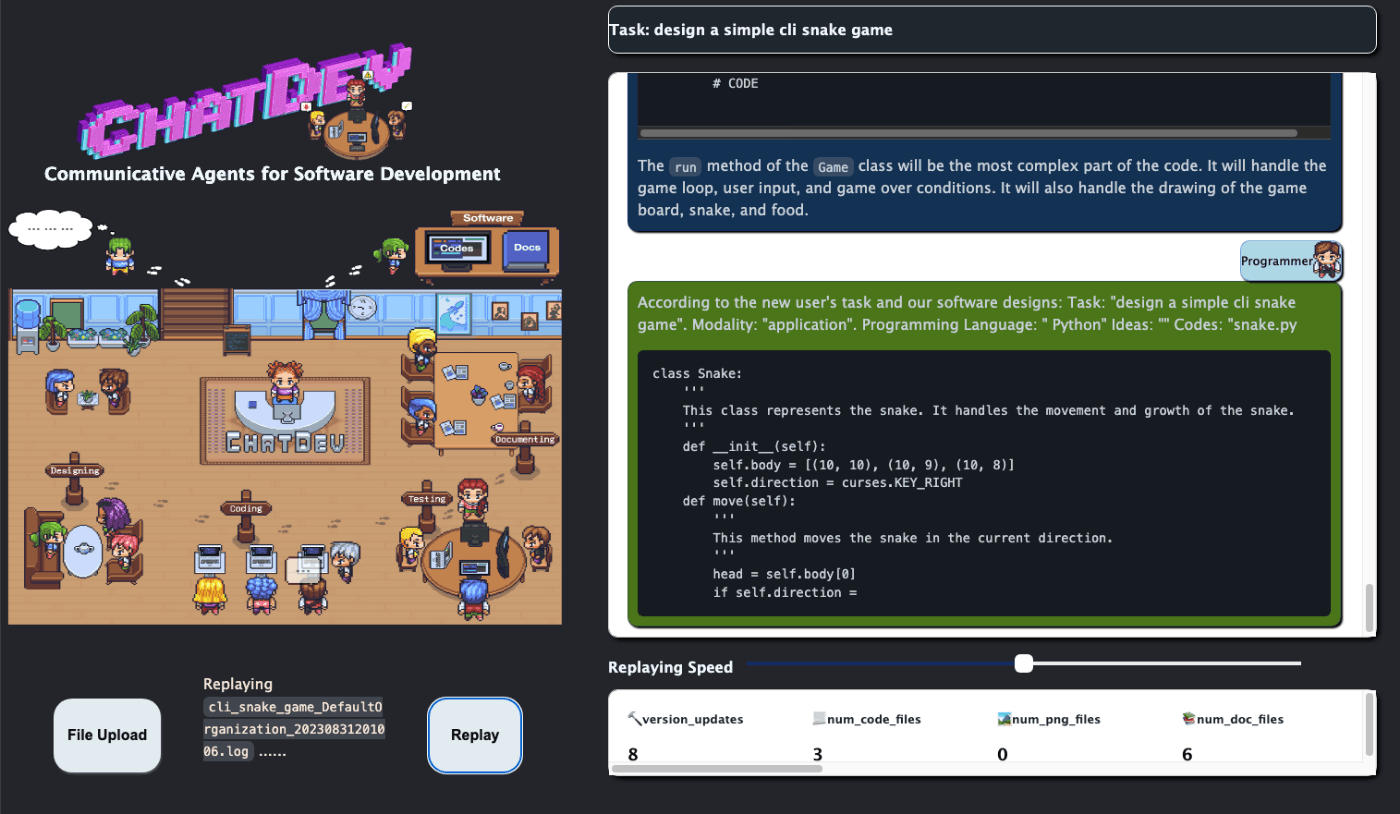Screen dimensions: 1400x814
Task: Click the 'self.direction = curses.KEY_RIGHT' line
Action: (838, 483)
